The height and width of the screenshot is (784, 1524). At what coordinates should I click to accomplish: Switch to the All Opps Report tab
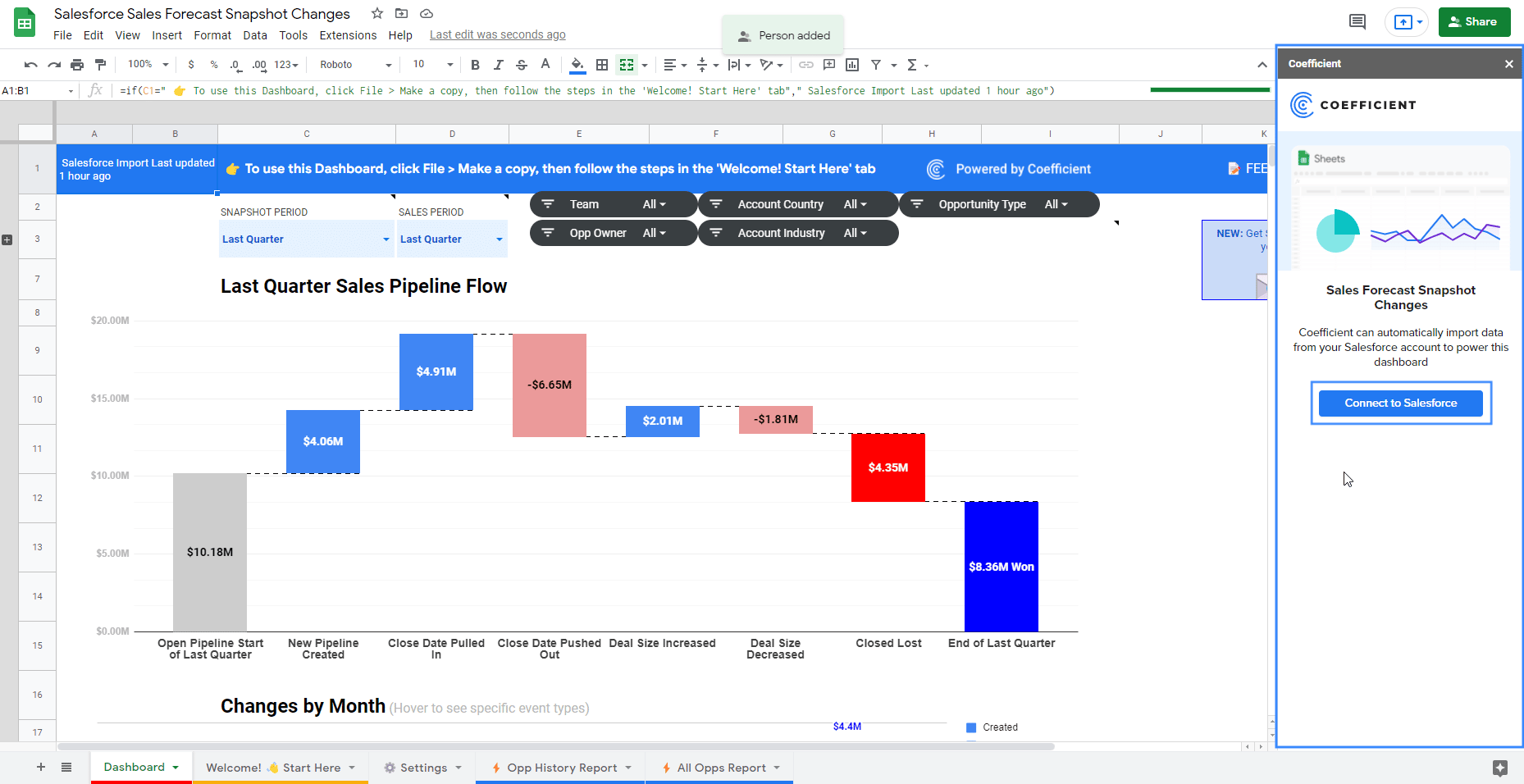[720, 768]
